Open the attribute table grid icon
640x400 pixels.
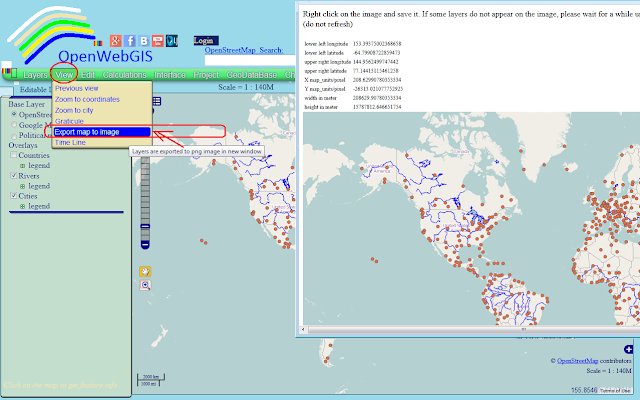[x=157, y=101]
